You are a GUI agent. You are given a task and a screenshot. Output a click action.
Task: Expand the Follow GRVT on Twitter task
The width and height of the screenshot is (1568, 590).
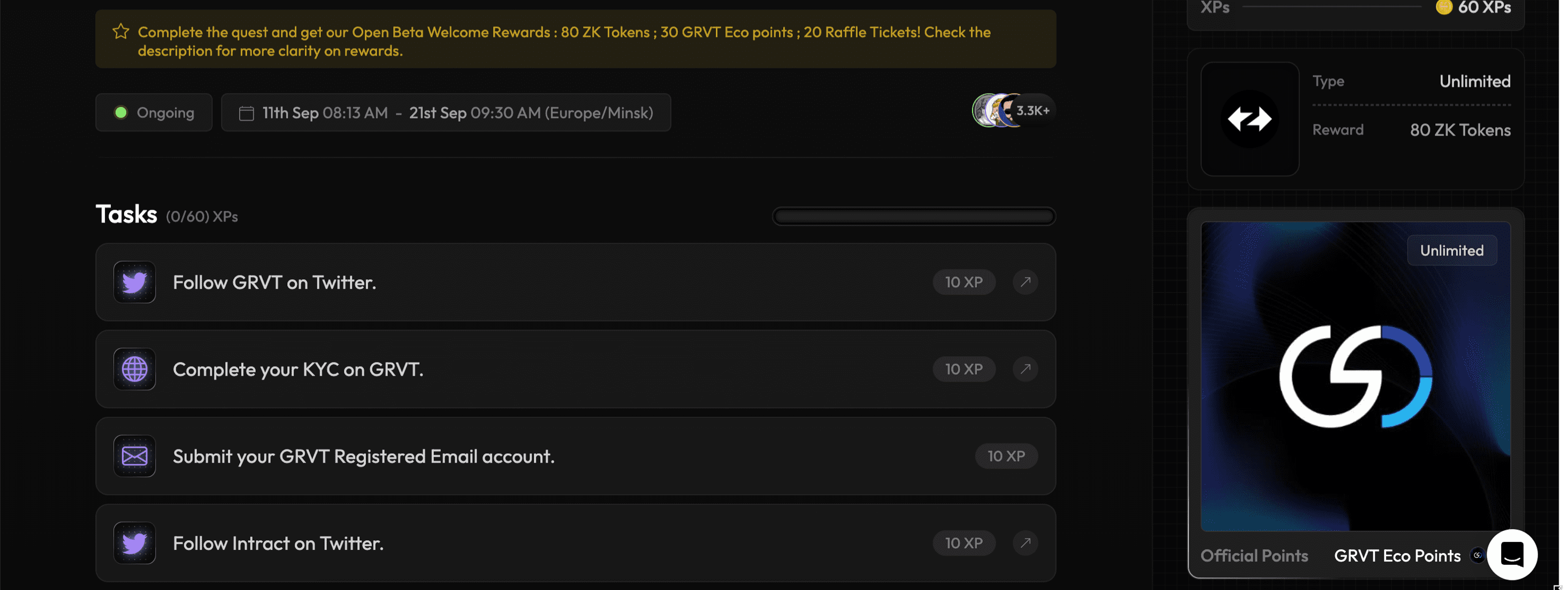[x=274, y=282]
